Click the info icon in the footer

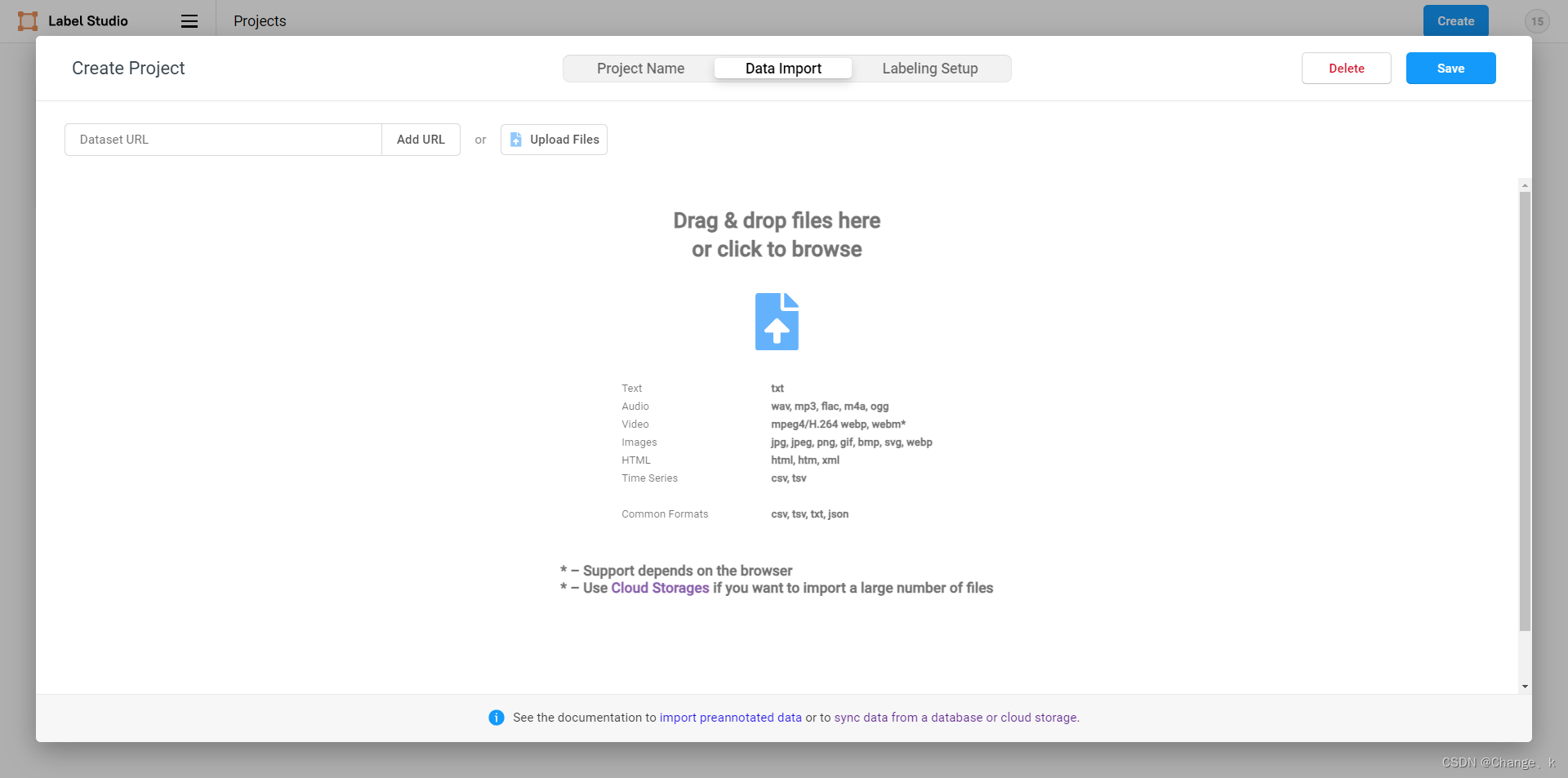pos(497,718)
